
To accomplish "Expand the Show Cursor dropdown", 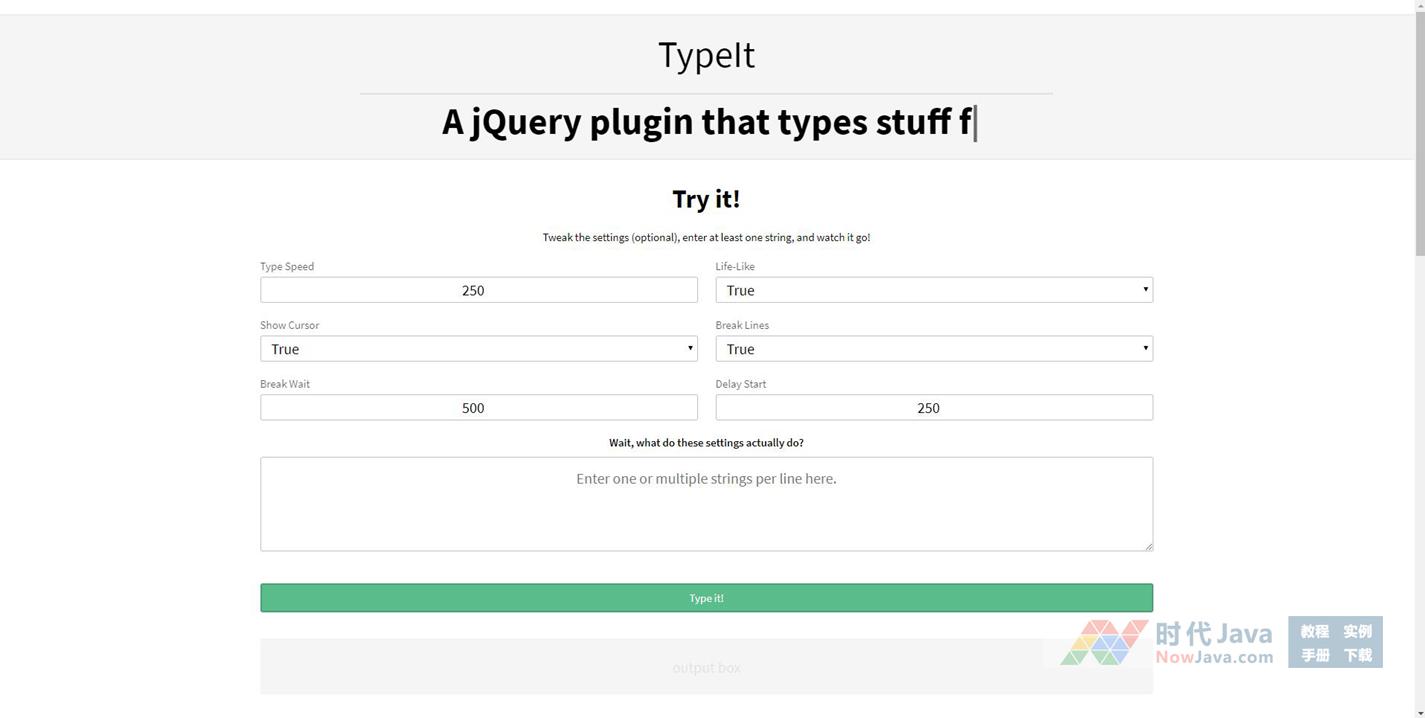I will [x=478, y=349].
